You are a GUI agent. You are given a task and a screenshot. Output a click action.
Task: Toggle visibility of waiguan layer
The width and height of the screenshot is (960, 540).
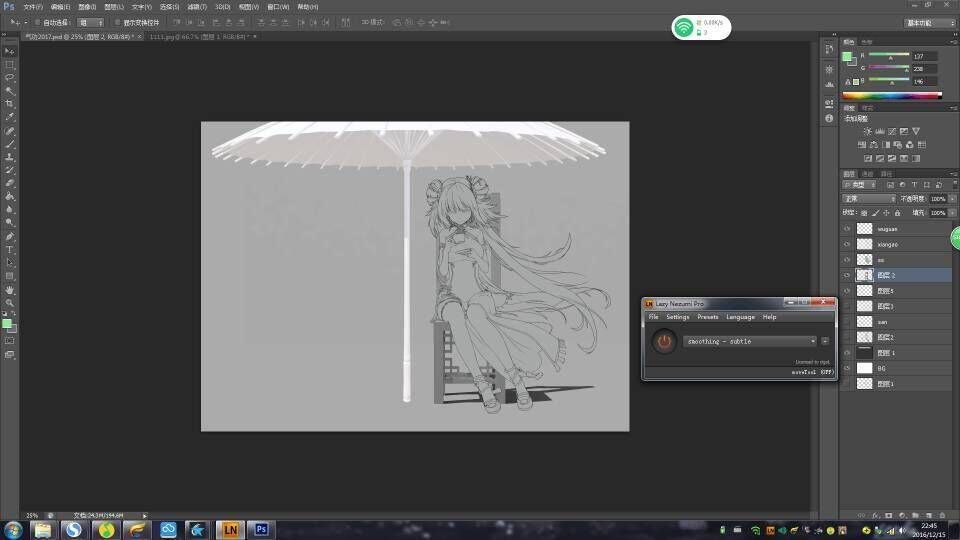pos(847,228)
